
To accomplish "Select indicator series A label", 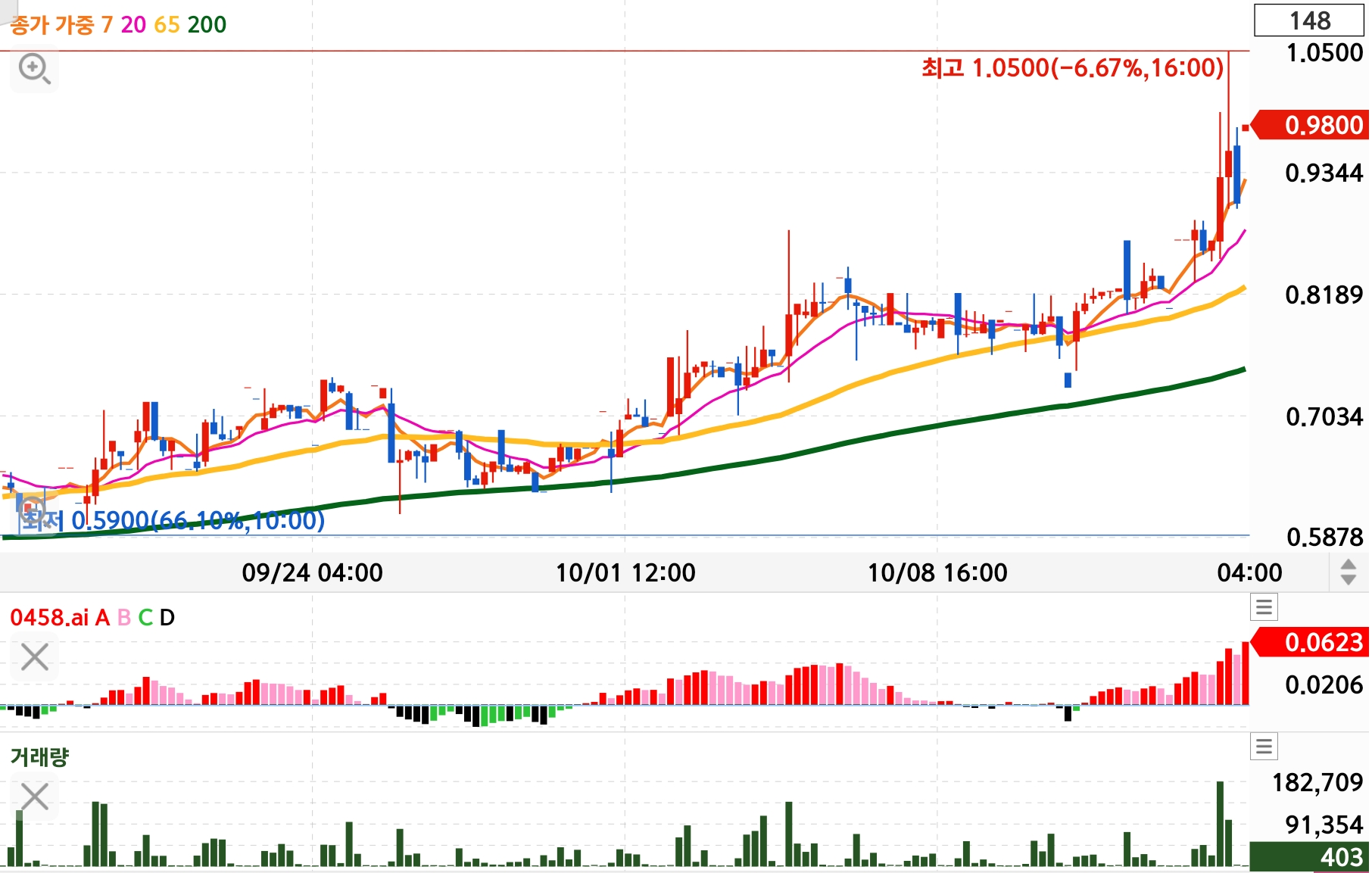I will tap(102, 618).
